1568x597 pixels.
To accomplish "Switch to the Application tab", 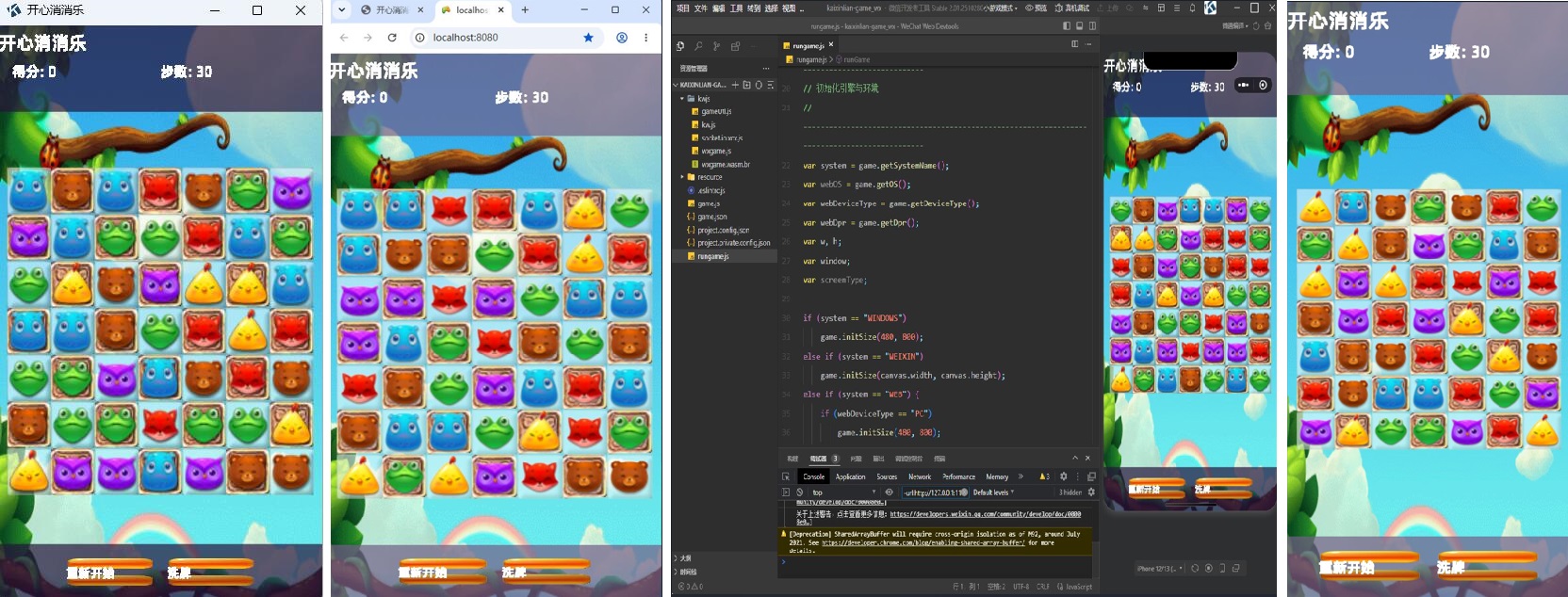I will pos(850,476).
